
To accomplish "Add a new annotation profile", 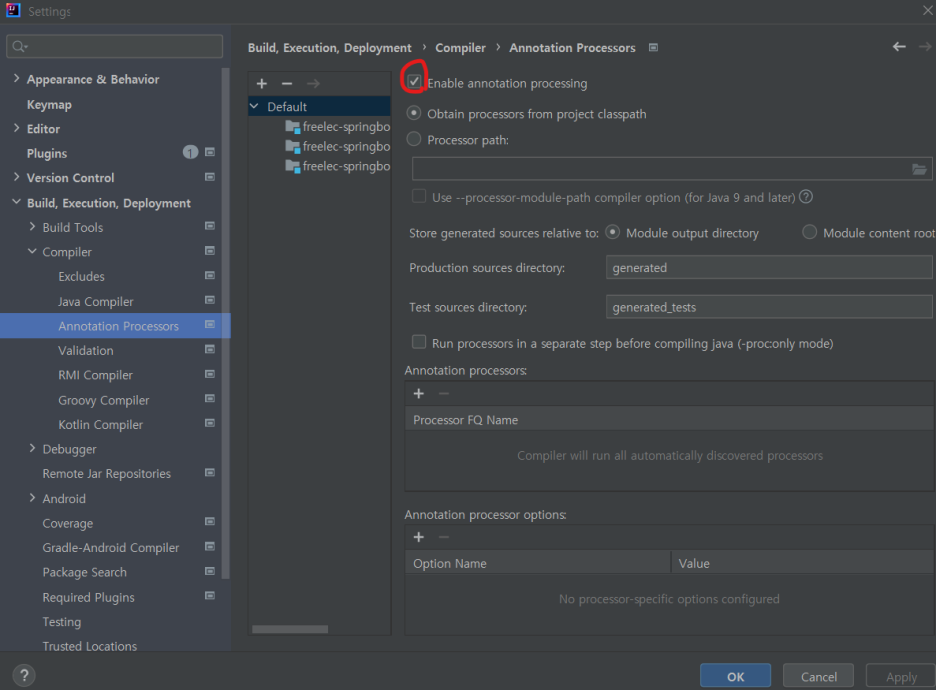I will (261, 84).
